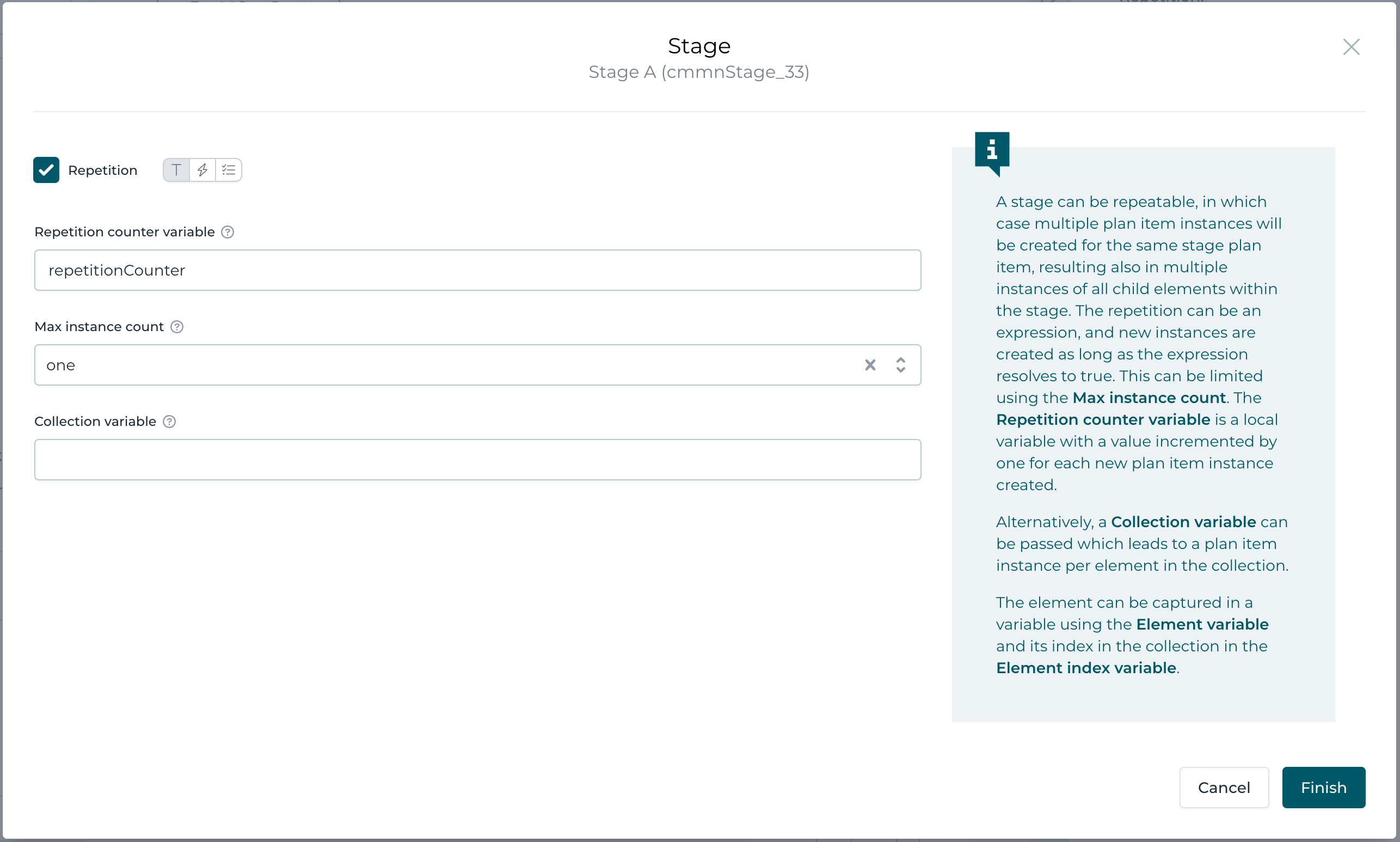This screenshot has height=842, width=1400.
Task: Click help icon beside Collection variable
Action: (x=169, y=422)
